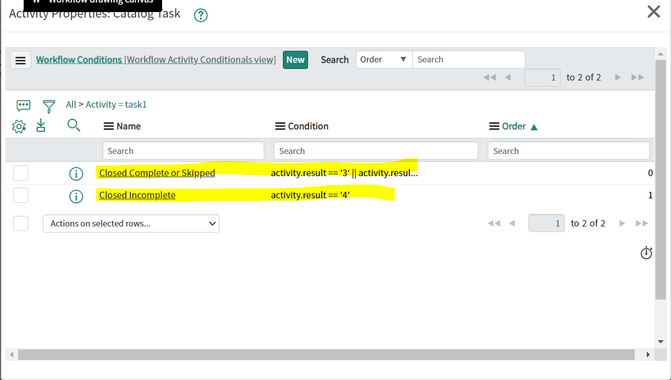Screen dimensions: 671x380
Task: Go to last page in bottom pager
Action: click(x=641, y=223)
